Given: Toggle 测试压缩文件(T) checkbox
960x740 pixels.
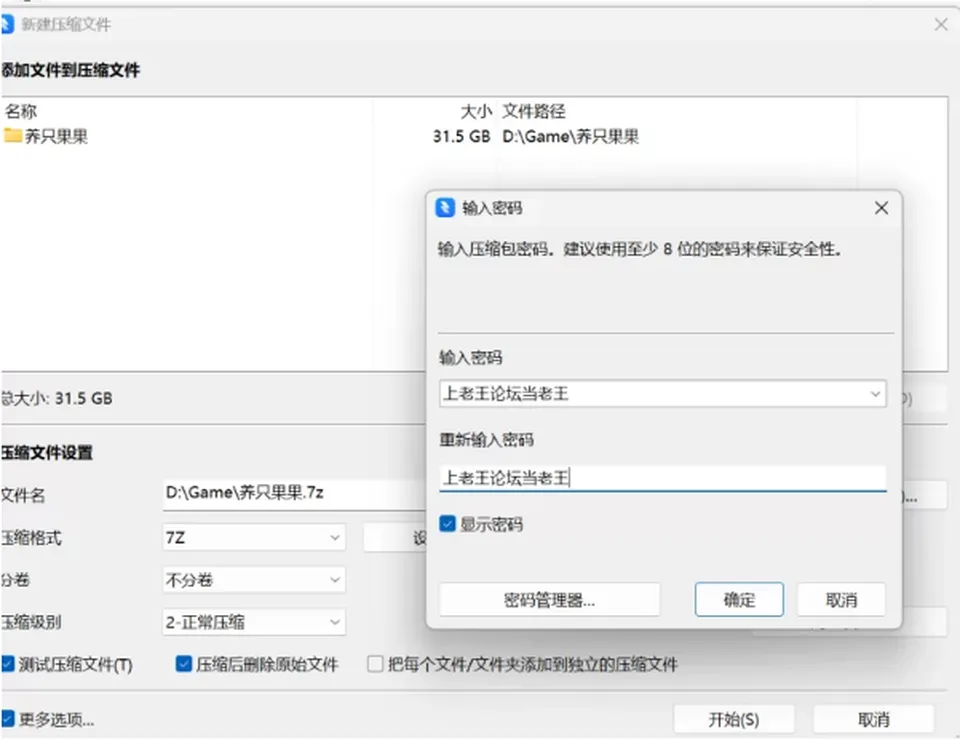Looking at the screenshot, I should (7, 663).
